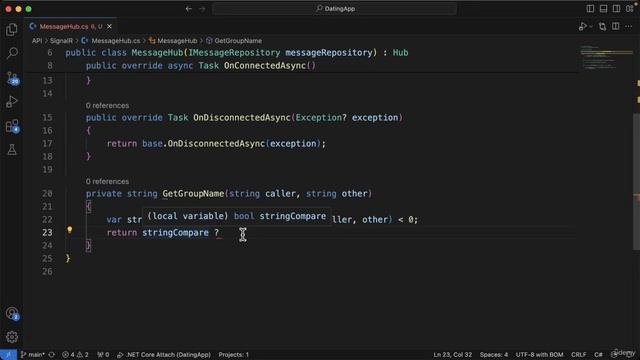Customize layout icon in title bar

pyautogui.click(x=630, y=9)
